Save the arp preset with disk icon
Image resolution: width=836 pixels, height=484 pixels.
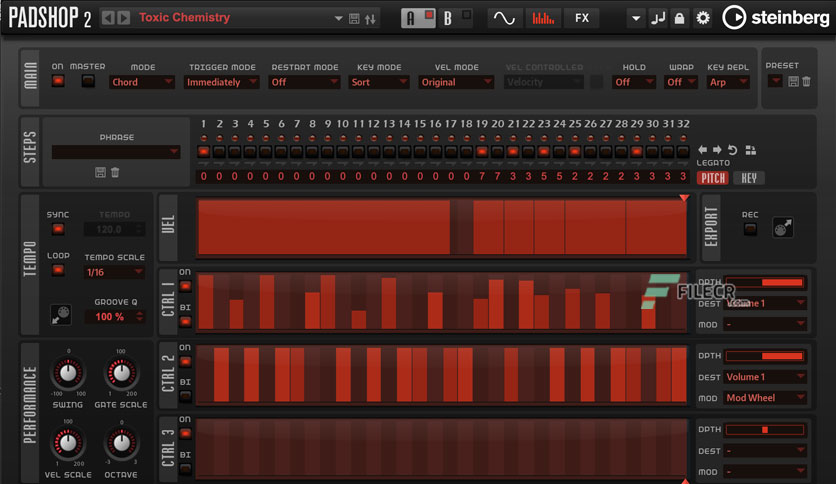click(793, 82)
